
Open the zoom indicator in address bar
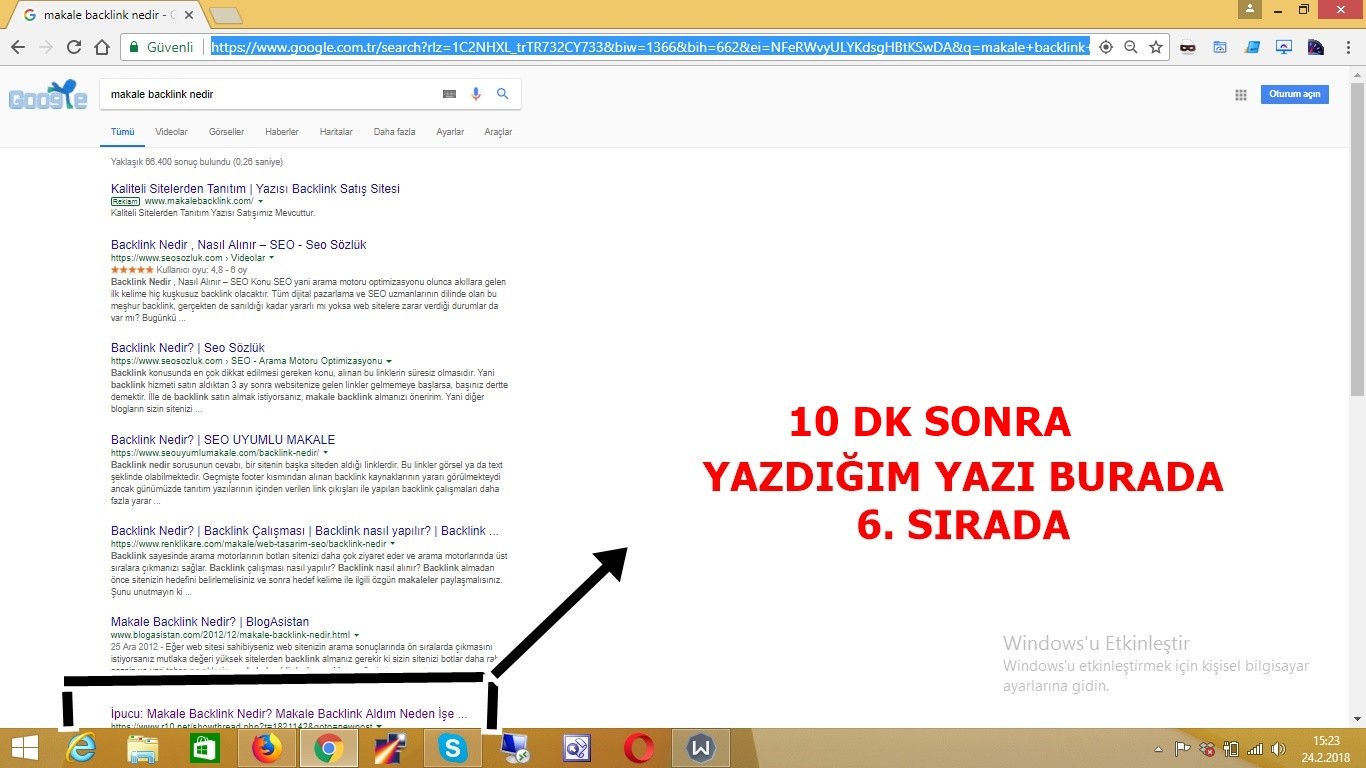pos(1130,47)
